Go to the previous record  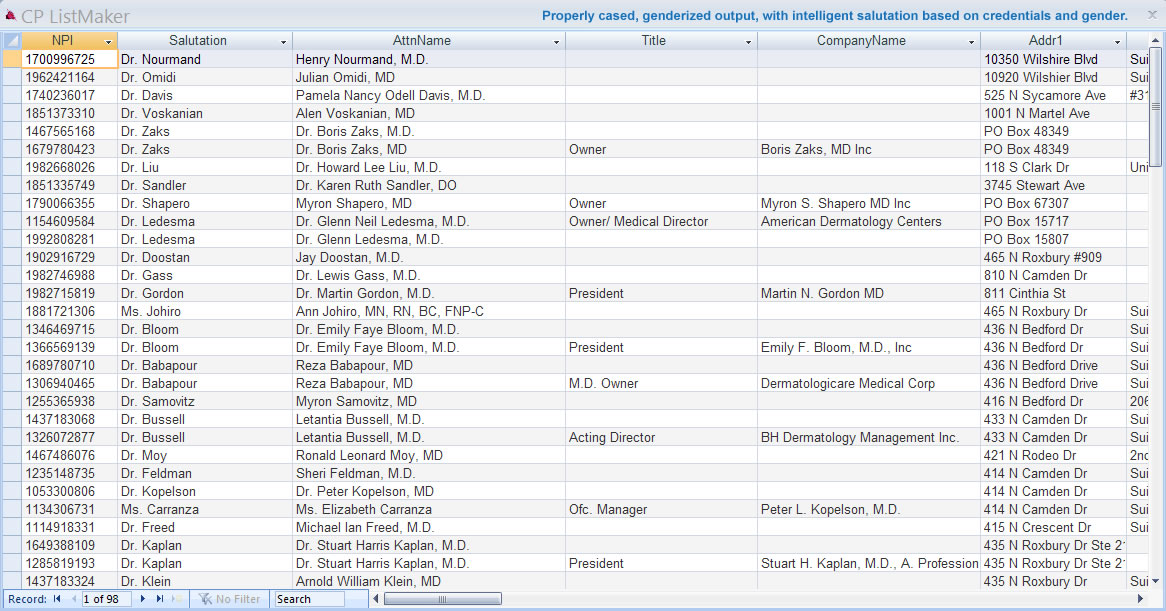pos(71,599)
